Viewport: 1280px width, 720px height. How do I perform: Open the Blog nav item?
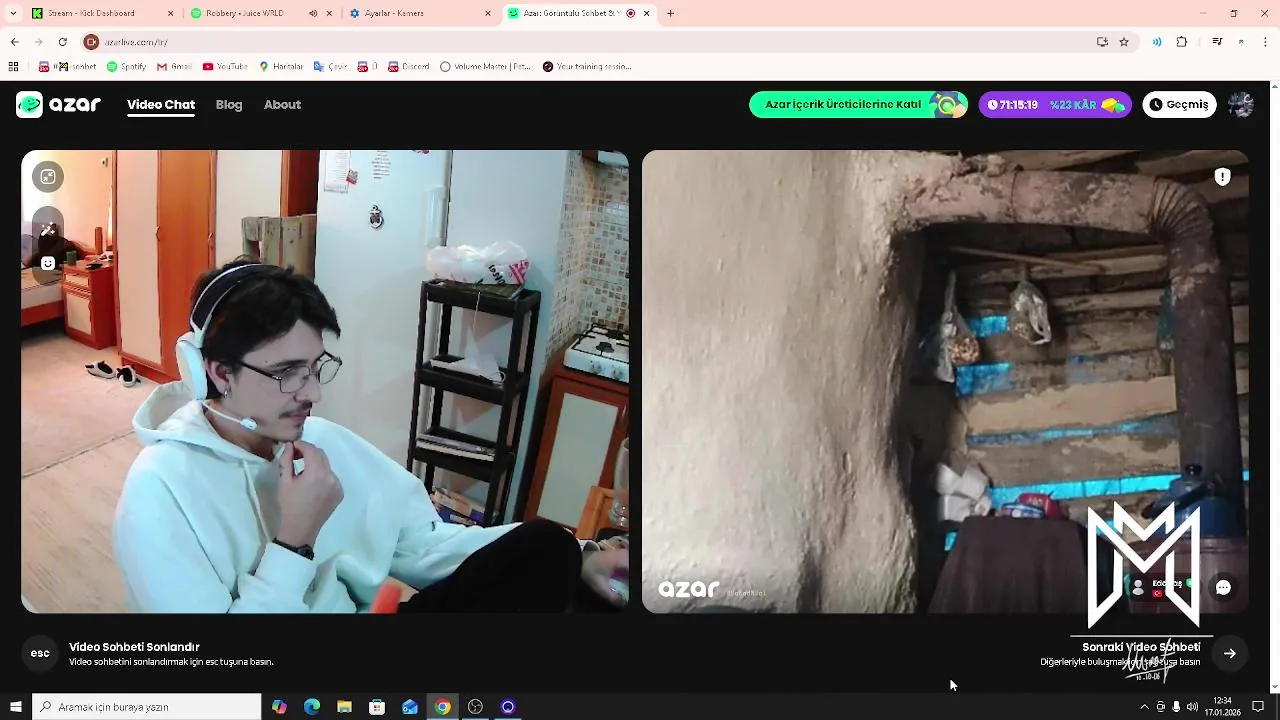point(229,104)
